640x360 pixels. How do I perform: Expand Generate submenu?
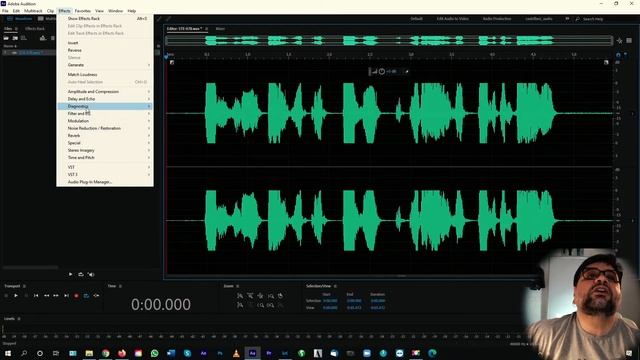(105, 65)
